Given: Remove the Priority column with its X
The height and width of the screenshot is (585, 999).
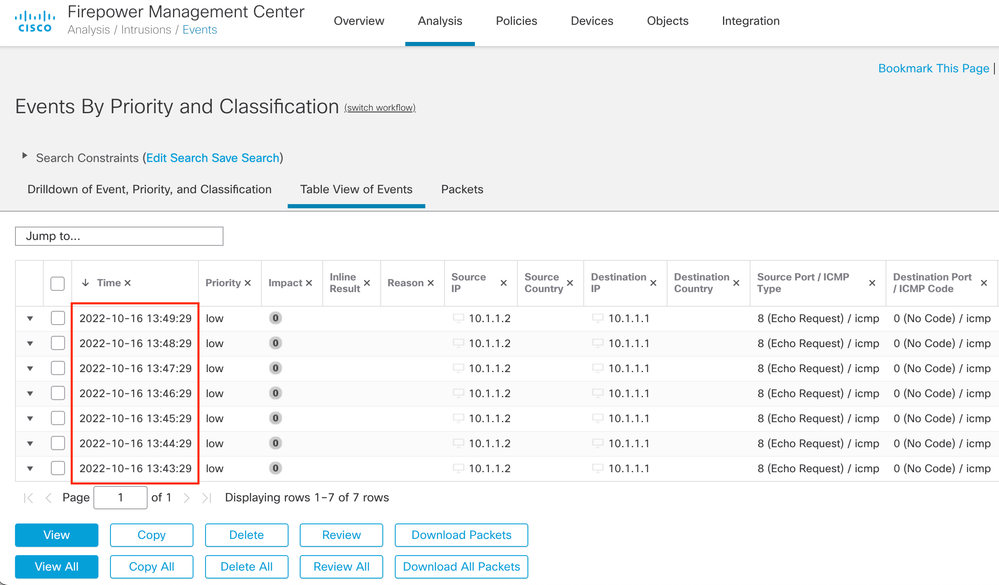Looking at the screenshot, I should click(x=248, y=283).
